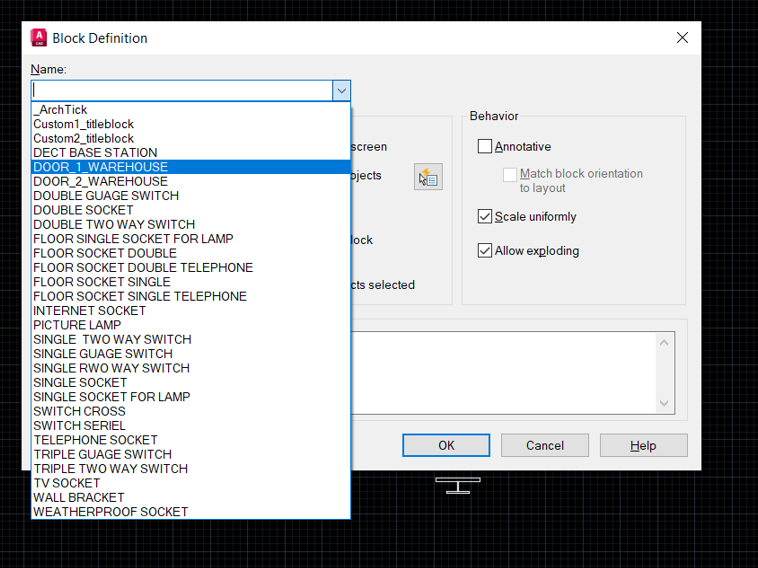Select FLOOR SOCKET SINGLE entry
Viewport: 758px width, 568px height.
tap(191, 282)
